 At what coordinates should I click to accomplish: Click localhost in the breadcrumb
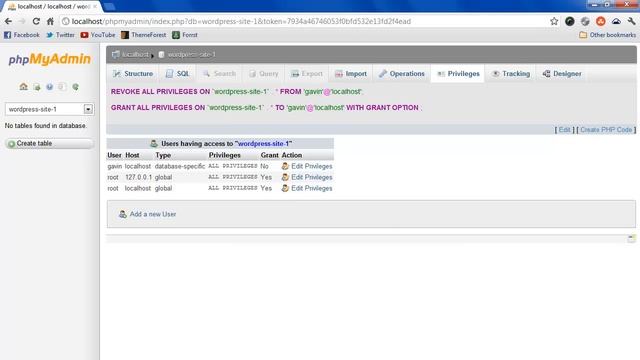coord(136,54)
